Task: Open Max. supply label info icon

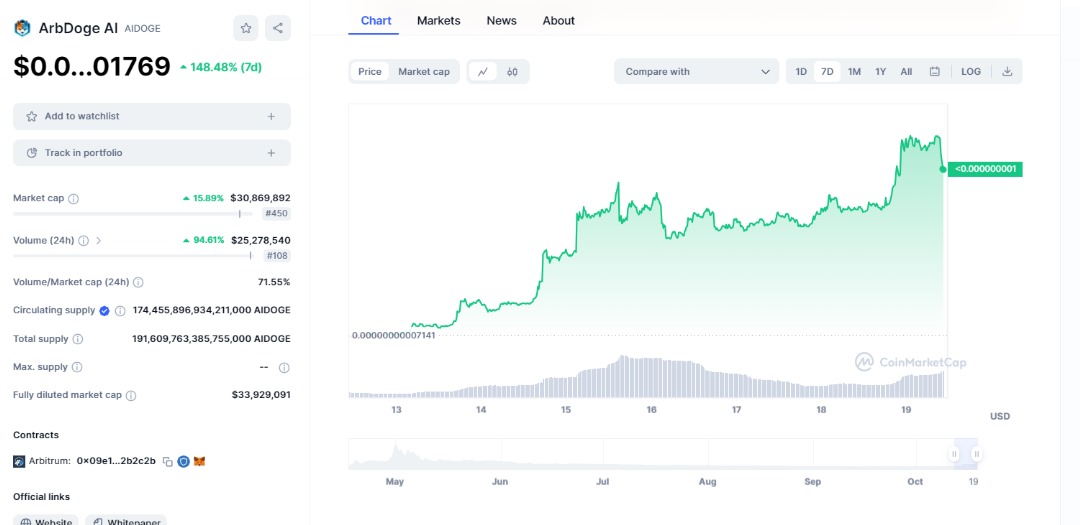Action: point(77,367)
